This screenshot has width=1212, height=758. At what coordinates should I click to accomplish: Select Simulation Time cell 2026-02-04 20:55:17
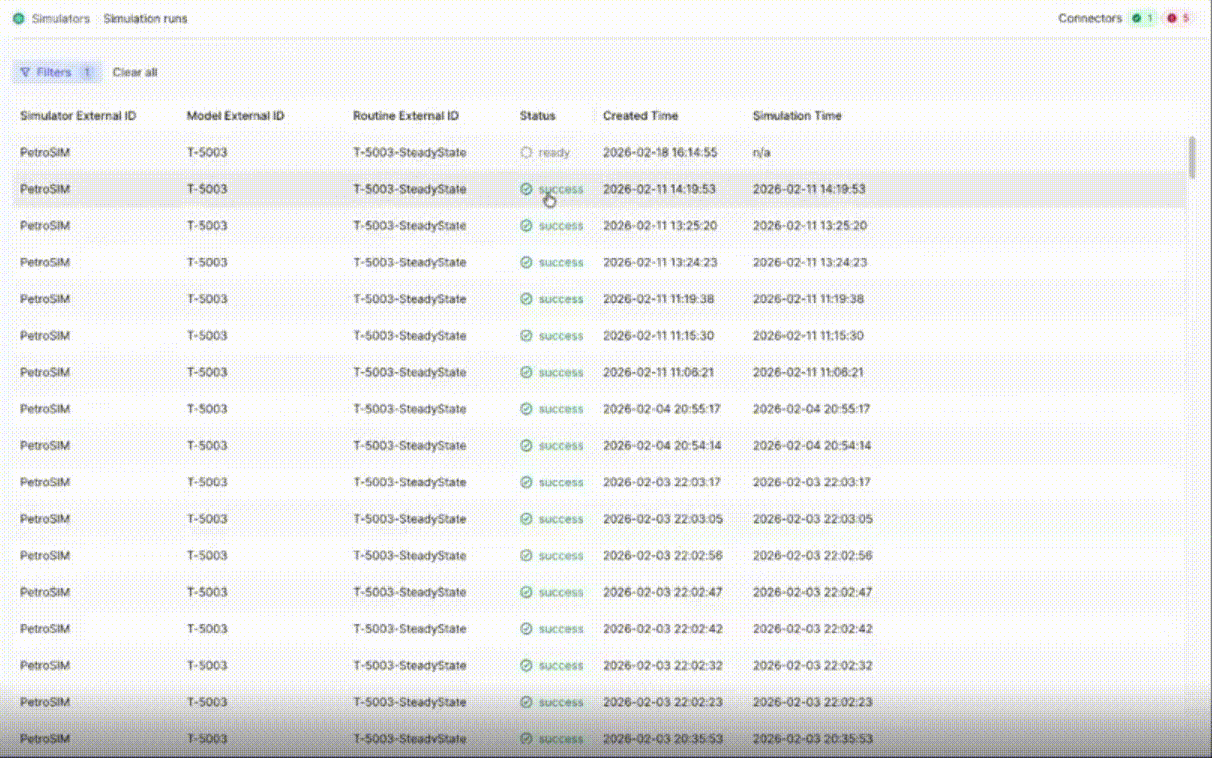(x=811, y=409)
